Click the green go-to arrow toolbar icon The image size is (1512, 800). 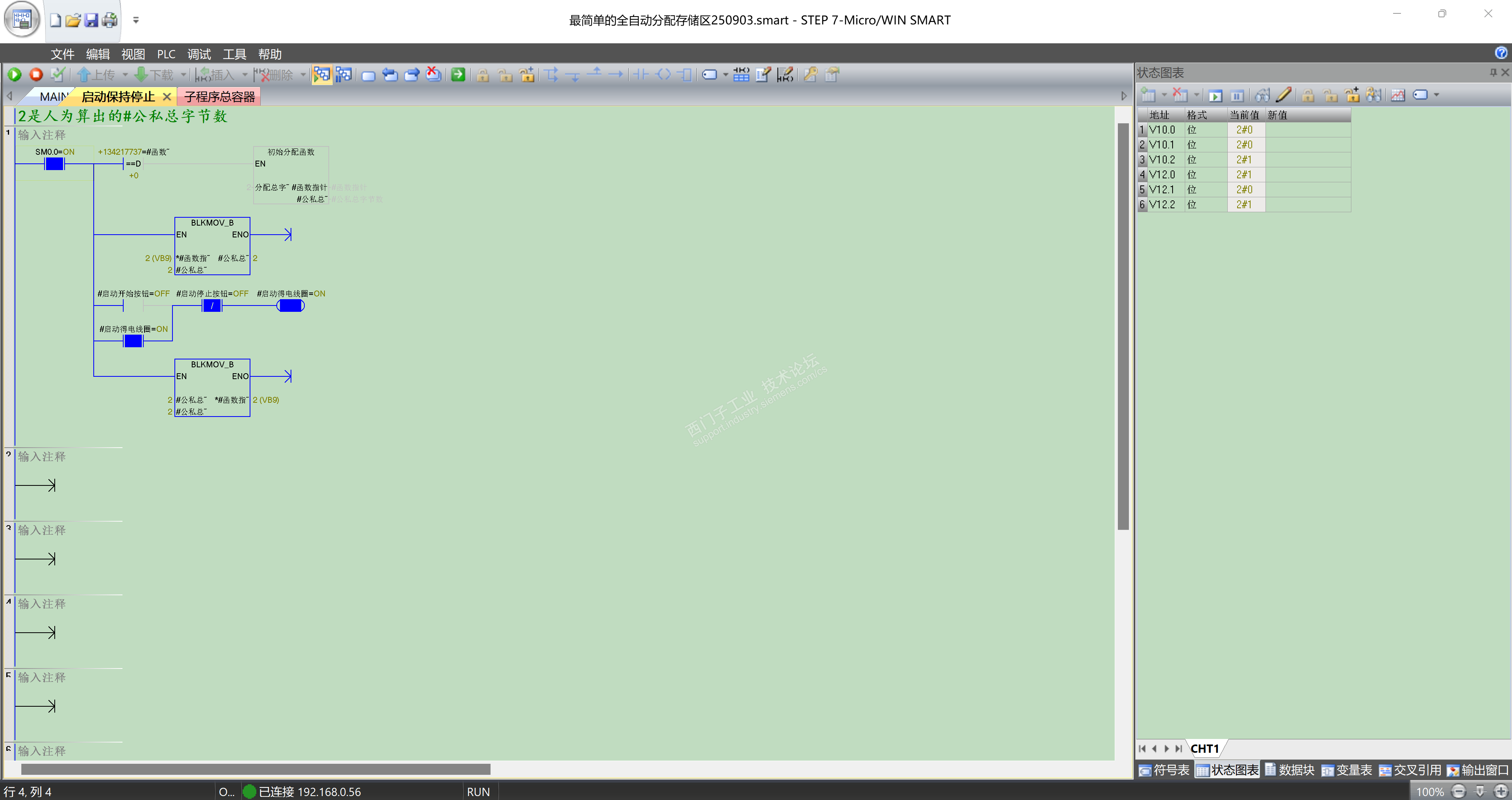[x=458, y=74]
